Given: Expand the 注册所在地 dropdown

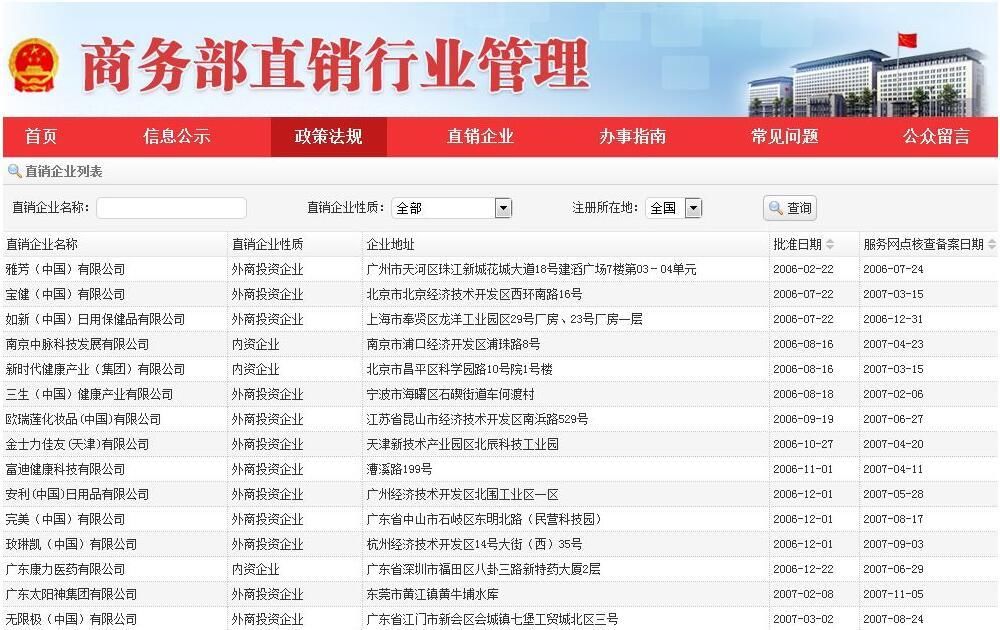Looking at the screenshot, I should tap(692, 208).
